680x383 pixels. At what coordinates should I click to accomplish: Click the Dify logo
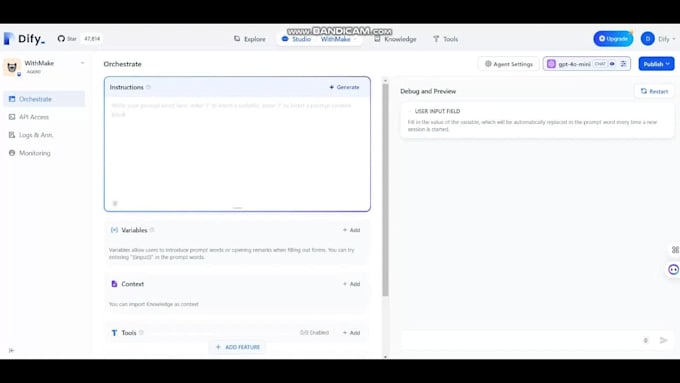(x=24, y=39)
